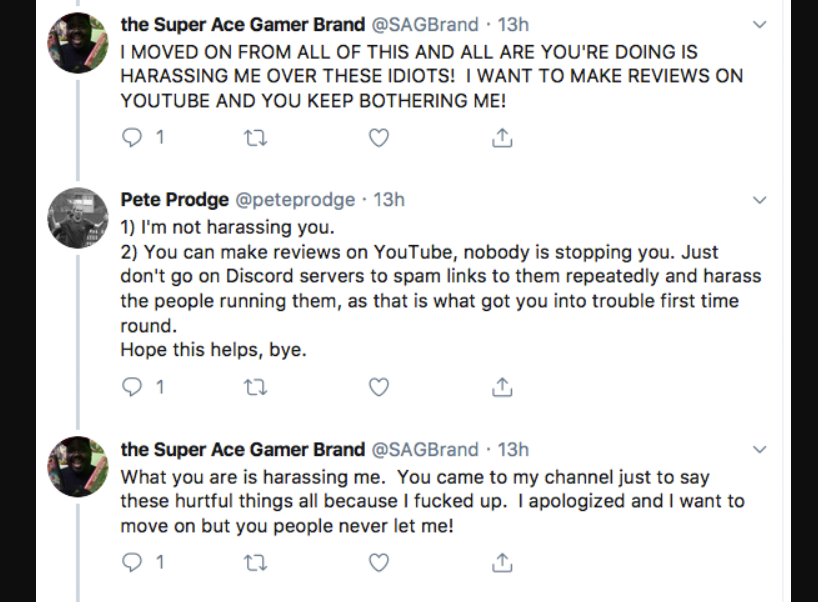Share Pete Prodge's tweet
The height and width of the screenshot is (602, 818).
tap(502, 387)
